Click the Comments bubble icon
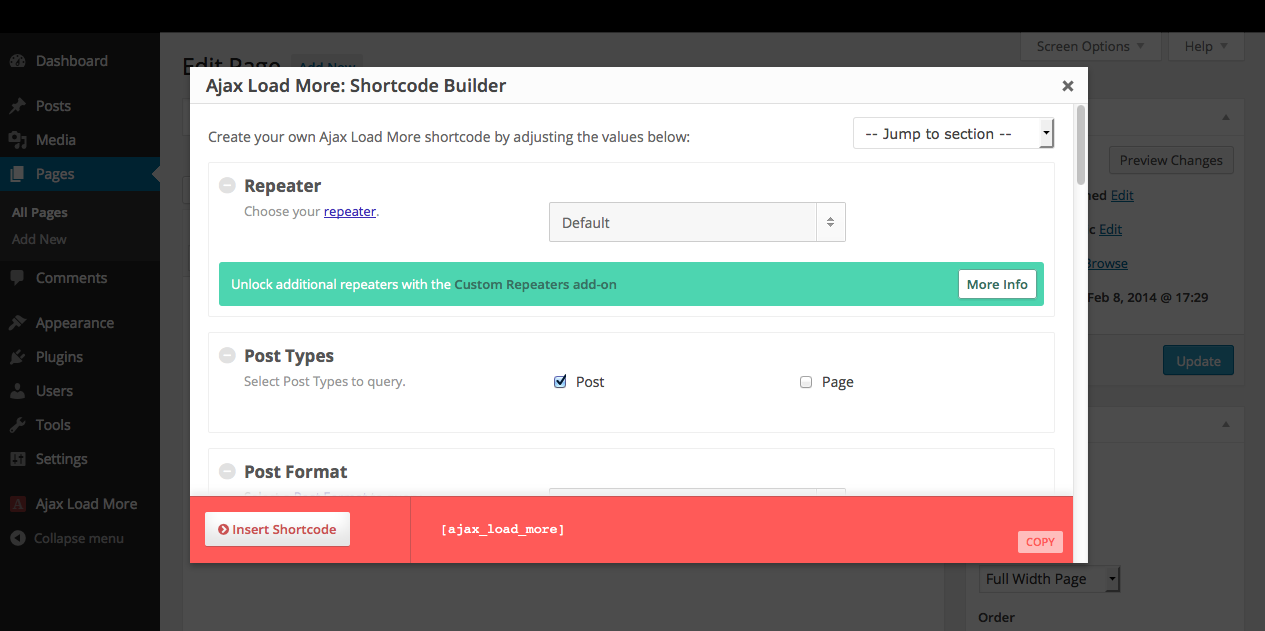Image resolution: width=1265 pixels, height=631 pixels. (17, 278)
